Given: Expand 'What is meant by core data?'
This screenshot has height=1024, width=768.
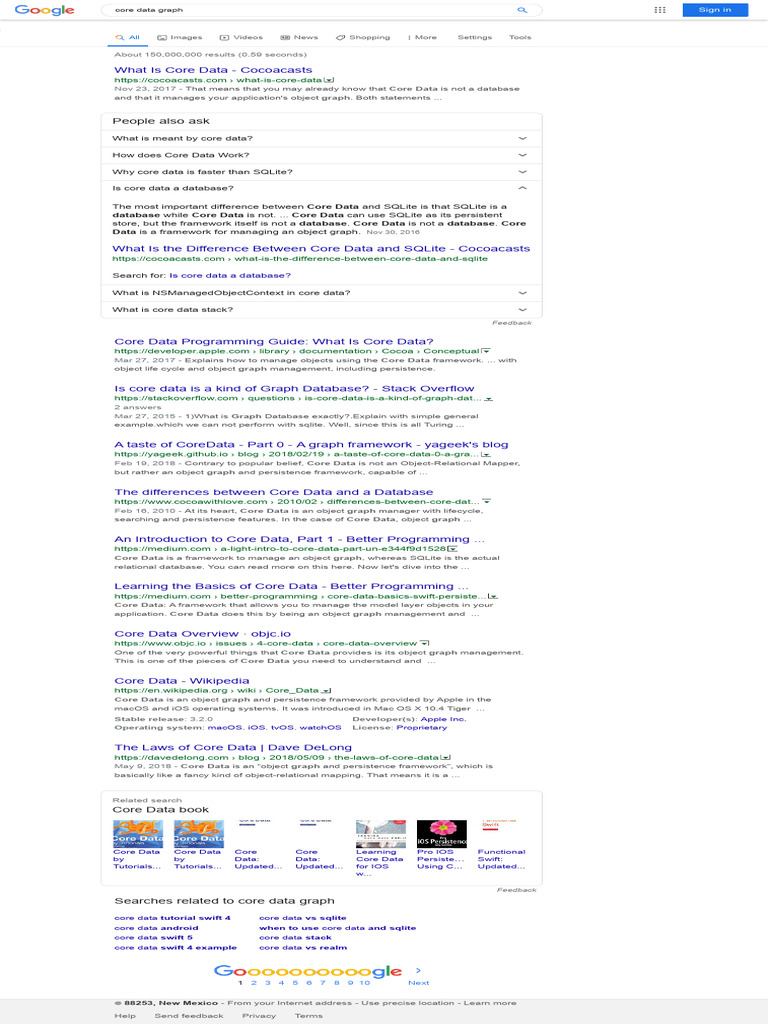Looking at the screenshot, I should click(321, 138).
